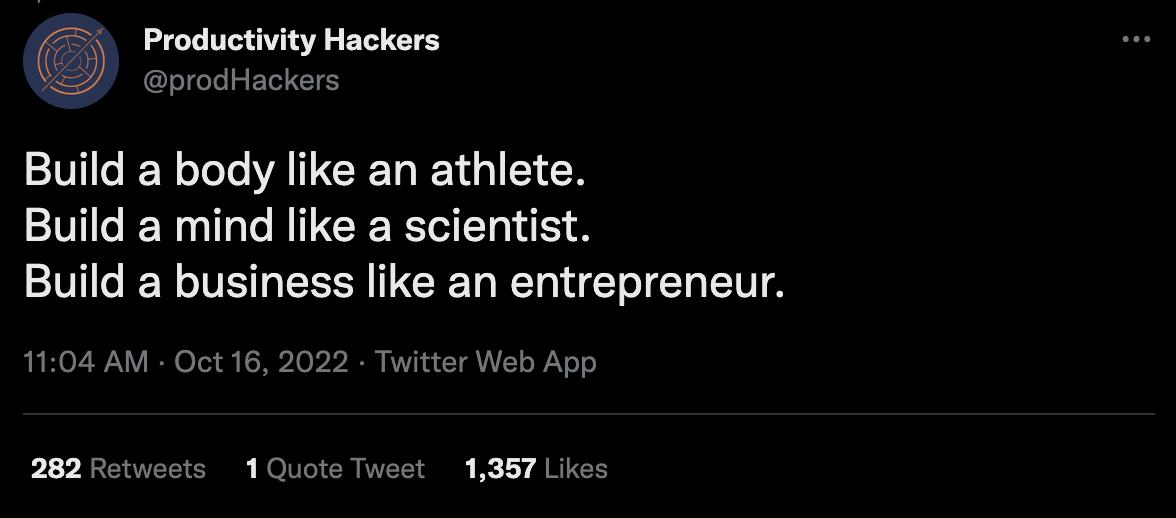Open the @prodHackers handle link
This screenshot has height=518, width=1176.
pos(241,80)
